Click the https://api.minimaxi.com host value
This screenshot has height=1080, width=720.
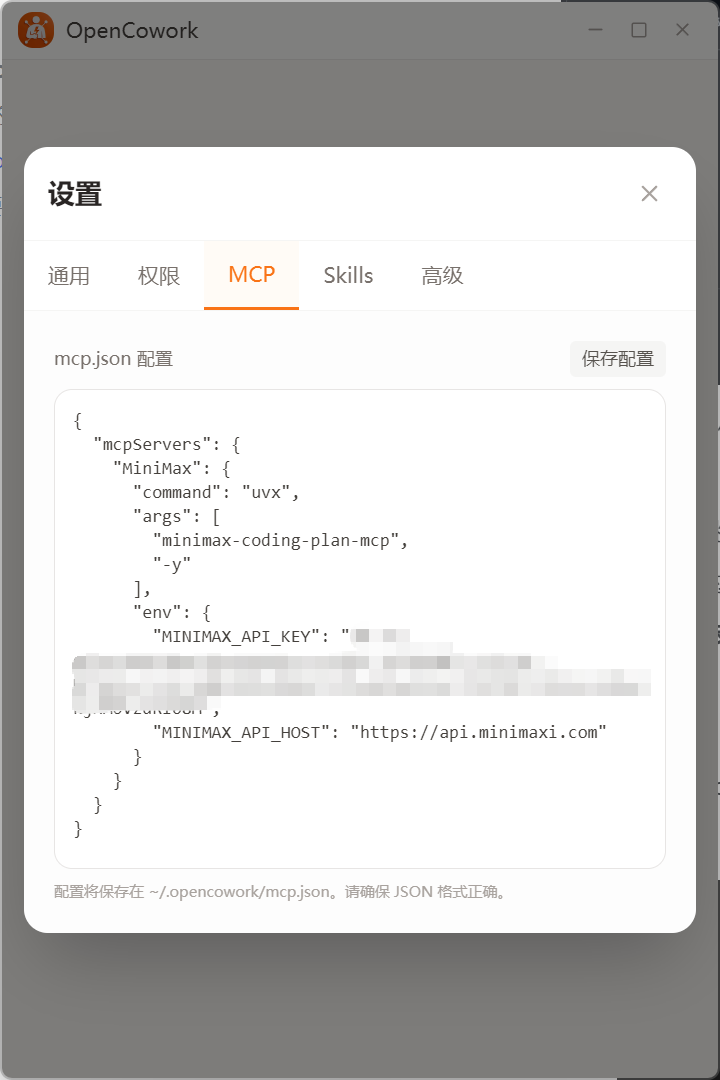pyautogui.click(x=478, y=732)
